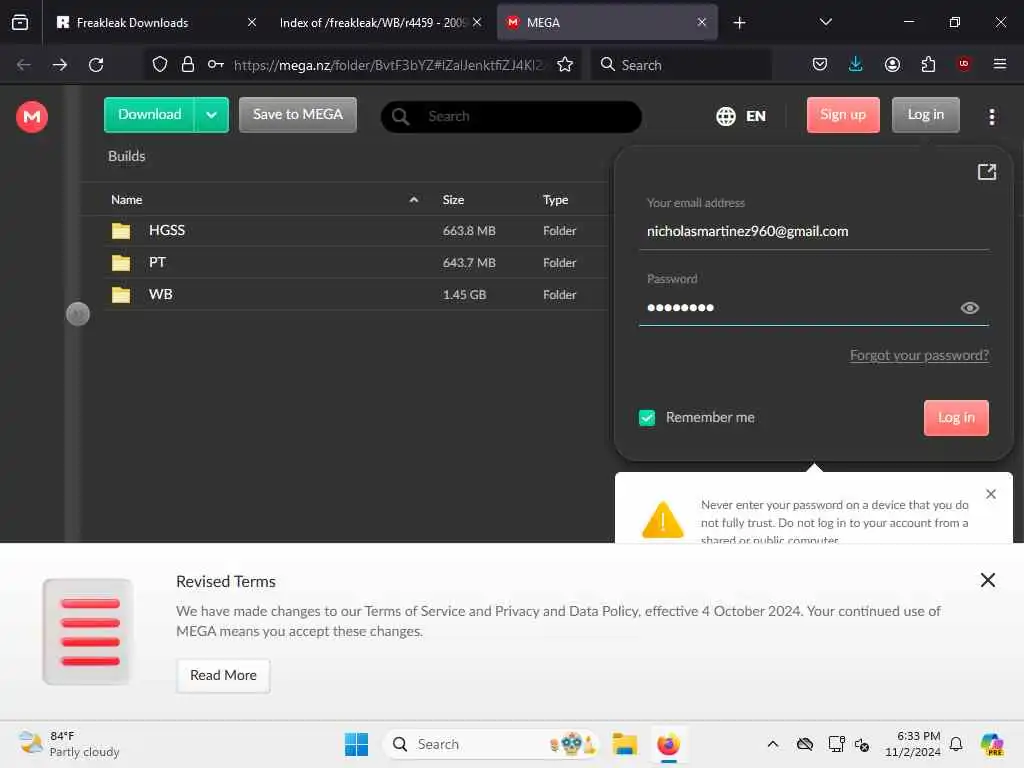Open Firefox from the taskbar

pos(668,744)
